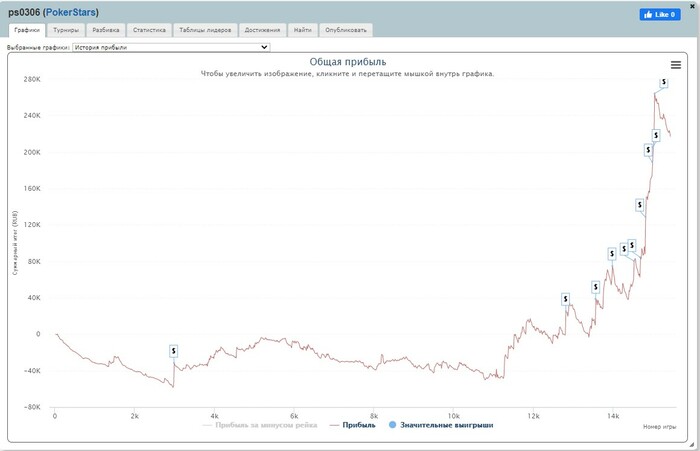Open the Опубликовать tab
Image resolution: width=700 pixels, height=451 pixels.
coord(346,30)
